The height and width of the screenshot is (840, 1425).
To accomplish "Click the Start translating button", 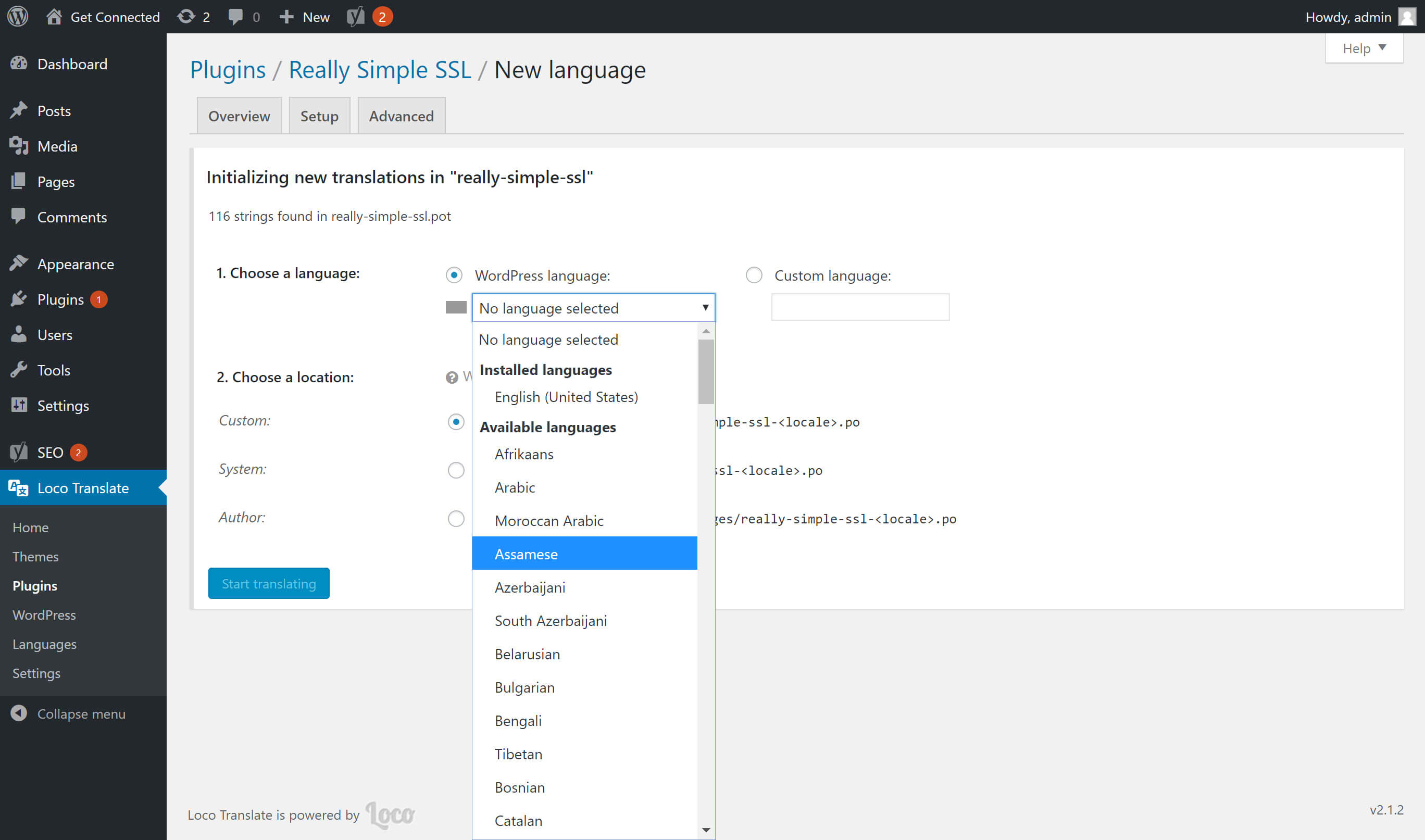I will click(269, 584).
